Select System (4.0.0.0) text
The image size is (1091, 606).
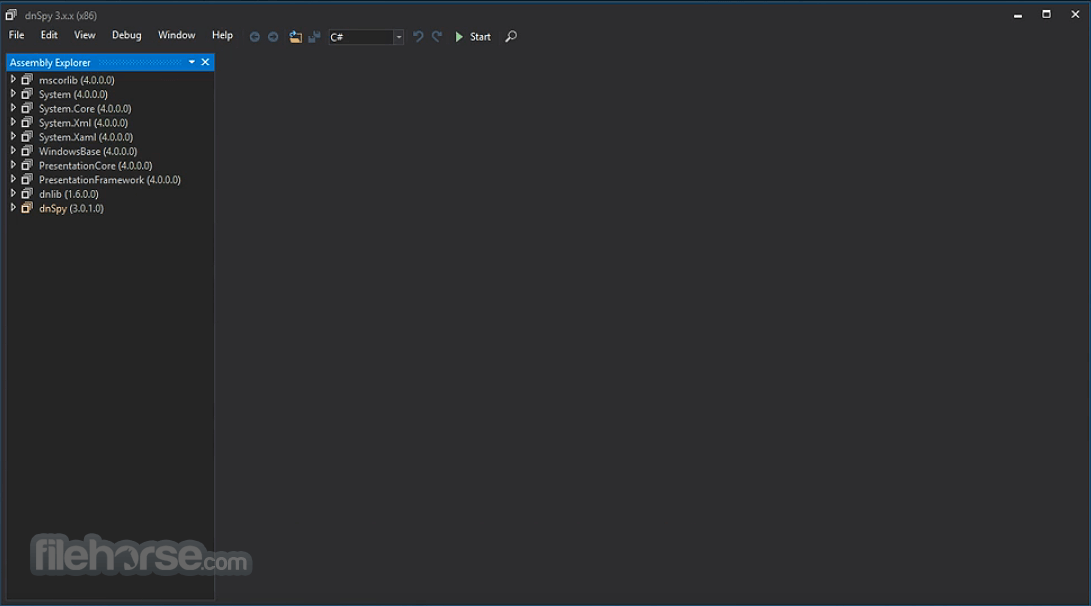[73, 95]
